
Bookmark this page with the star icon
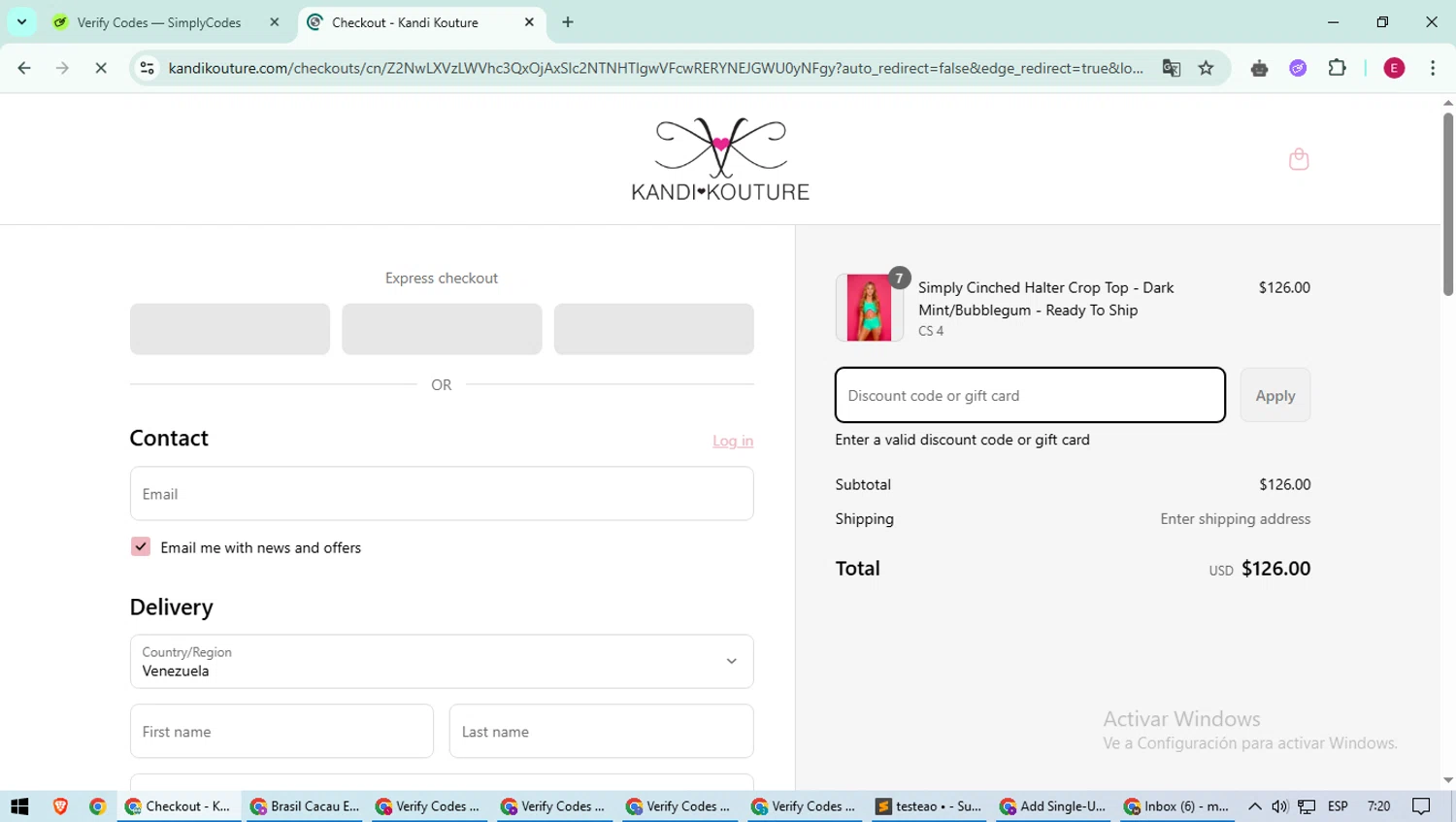tap(1207, 68)
